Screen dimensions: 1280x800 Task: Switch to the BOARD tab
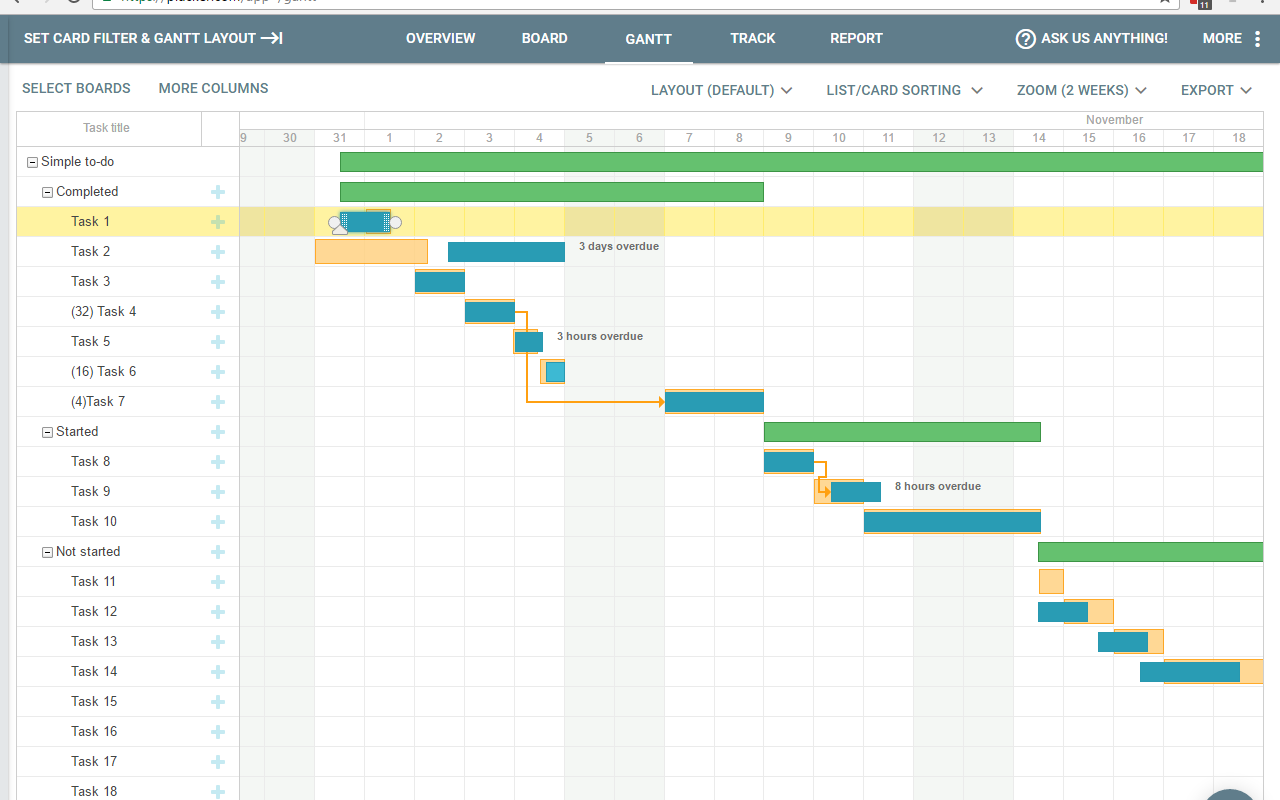[545, 39]
